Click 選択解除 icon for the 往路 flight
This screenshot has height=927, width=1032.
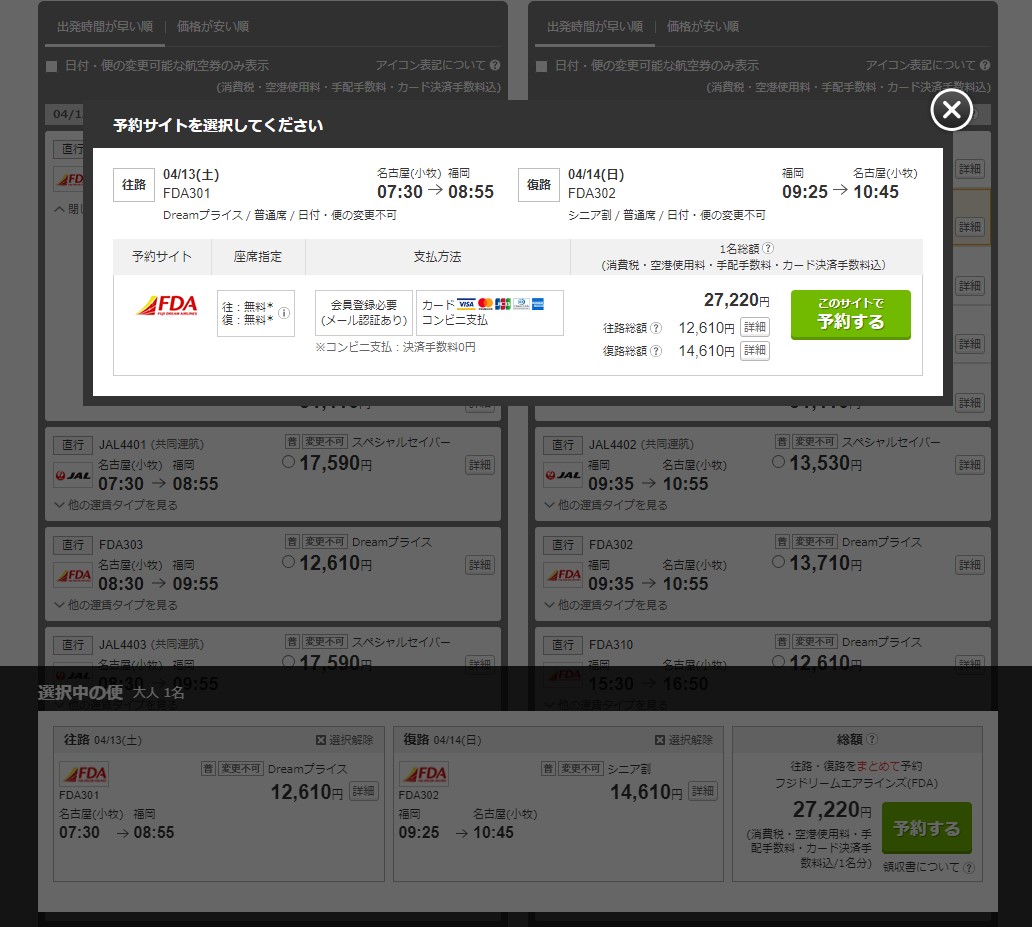(x=321, y=740)
